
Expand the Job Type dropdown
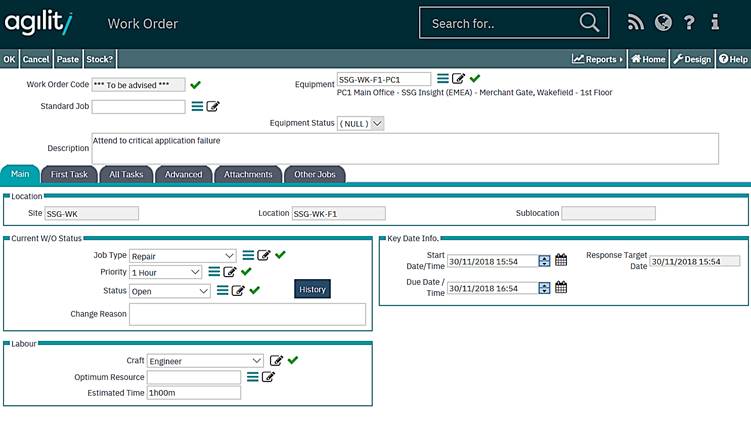point(230,256)
